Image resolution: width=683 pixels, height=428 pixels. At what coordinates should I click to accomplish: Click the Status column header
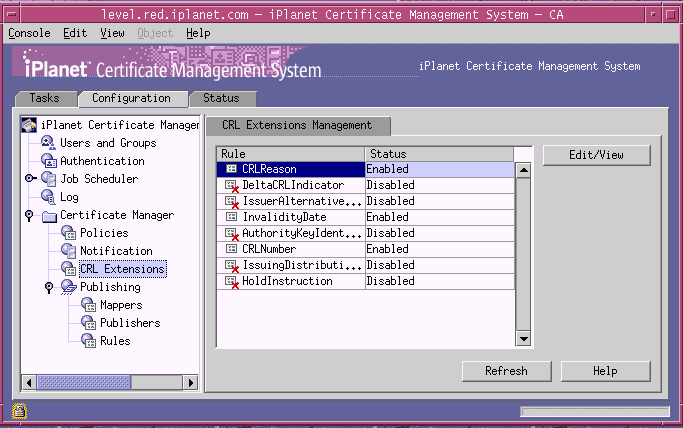click(439, 154)
